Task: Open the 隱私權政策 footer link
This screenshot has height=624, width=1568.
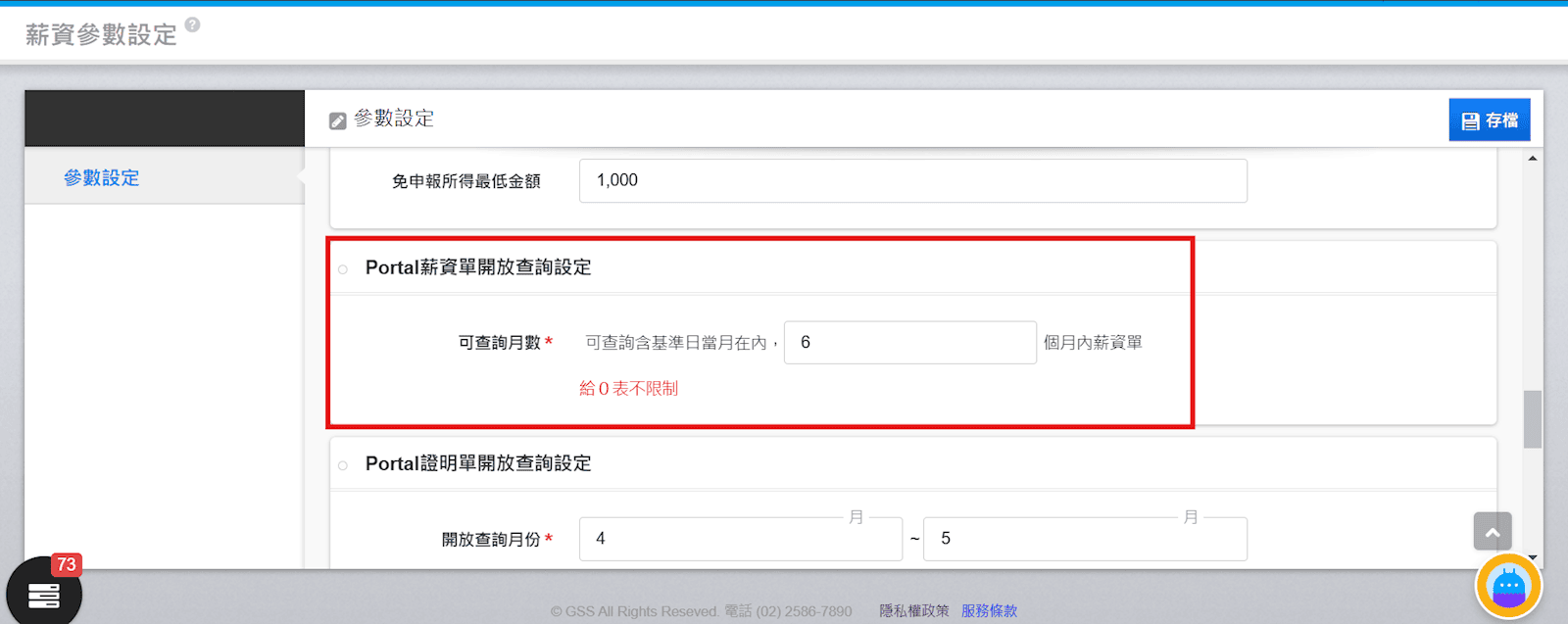Action: tap(913, 610)
